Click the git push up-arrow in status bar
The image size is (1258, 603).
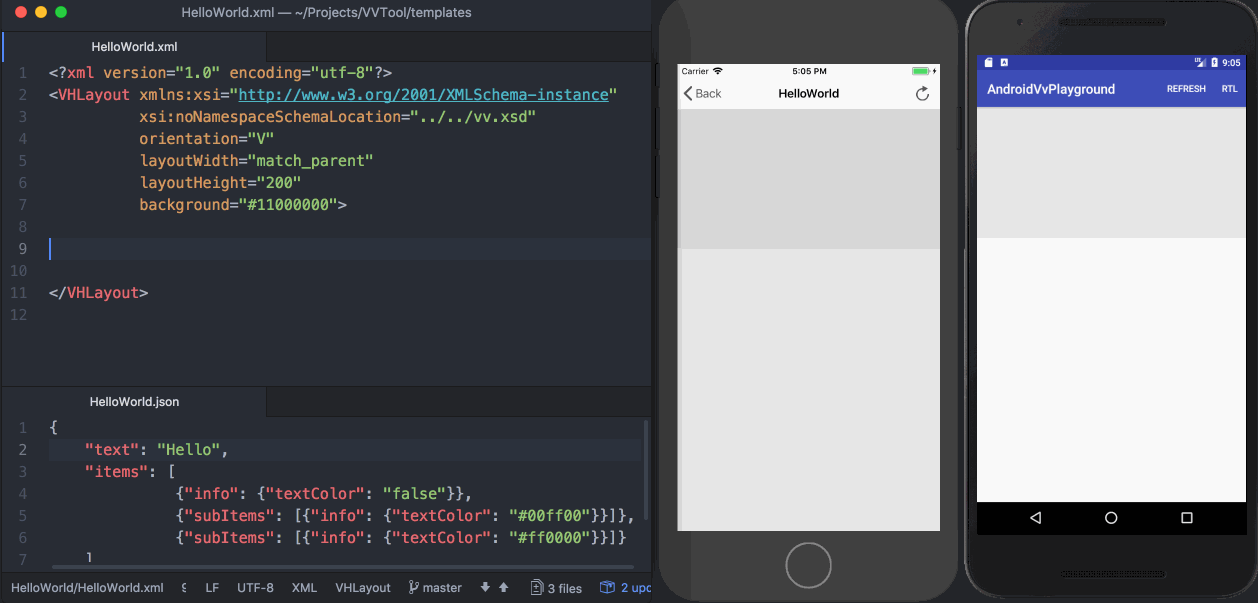point(504,588)
